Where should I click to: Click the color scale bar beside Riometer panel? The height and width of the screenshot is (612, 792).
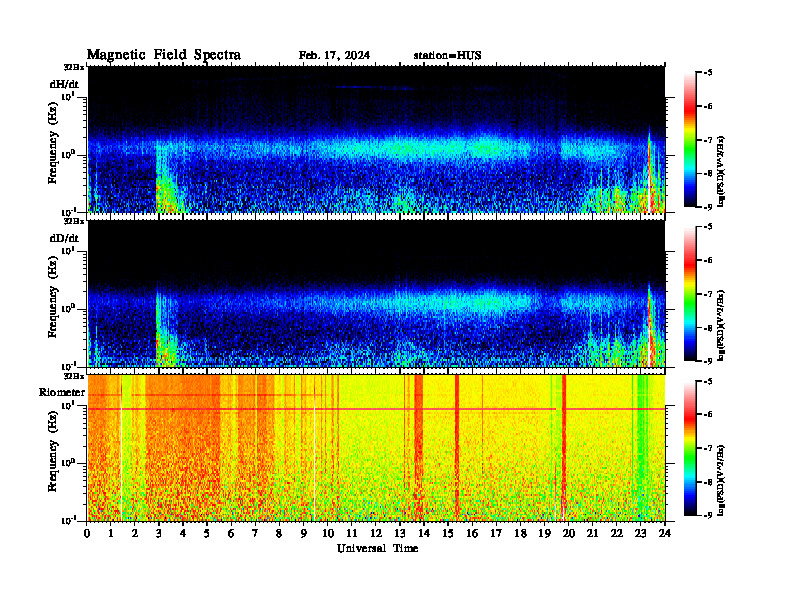[689, 448]
